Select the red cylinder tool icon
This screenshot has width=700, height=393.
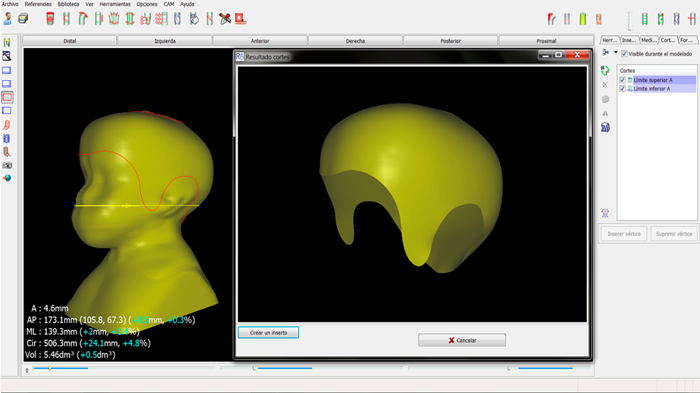pyautogui.click(x=50, y=18)
